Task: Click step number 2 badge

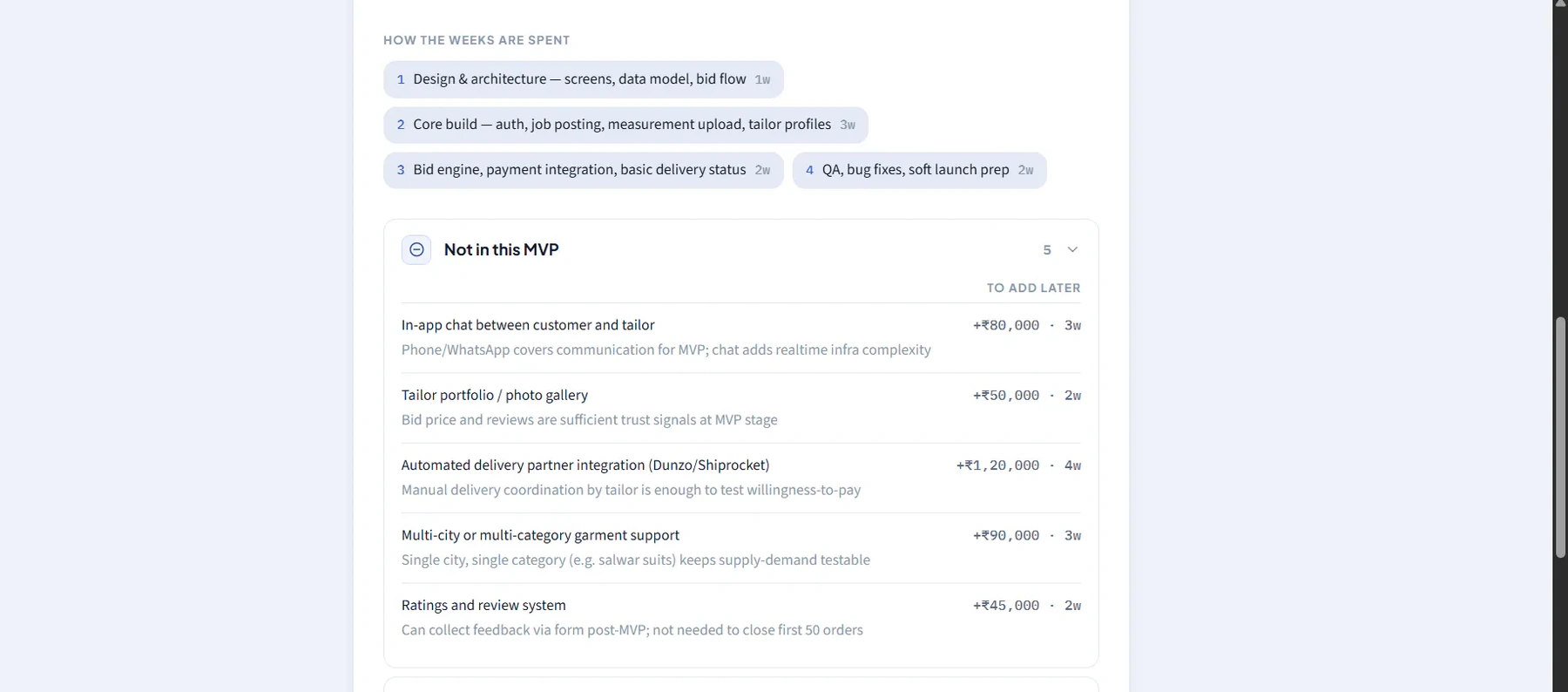Action: pos(401,125)
